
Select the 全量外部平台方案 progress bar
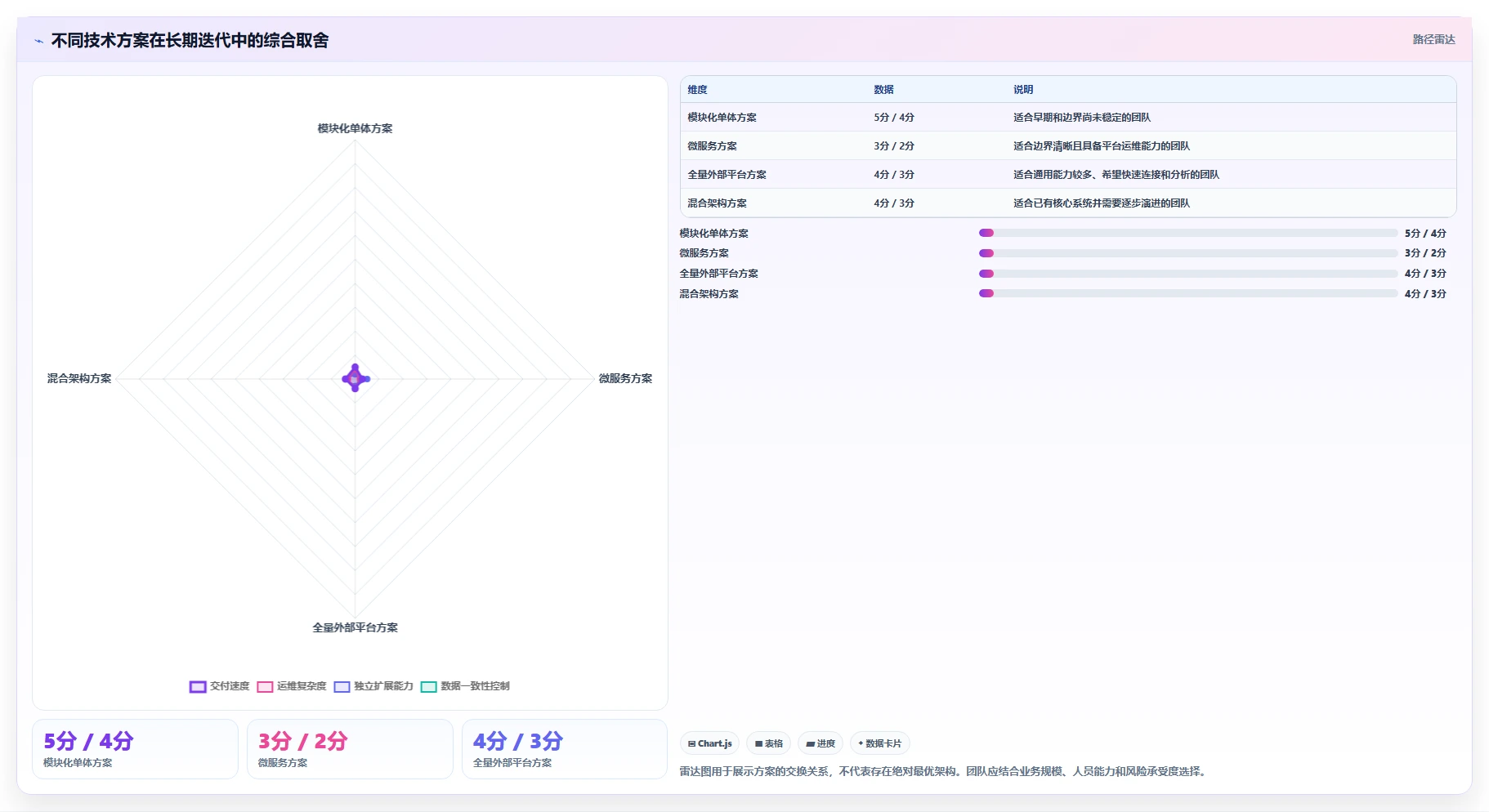pyautogui.click(x=1188, y=274)
